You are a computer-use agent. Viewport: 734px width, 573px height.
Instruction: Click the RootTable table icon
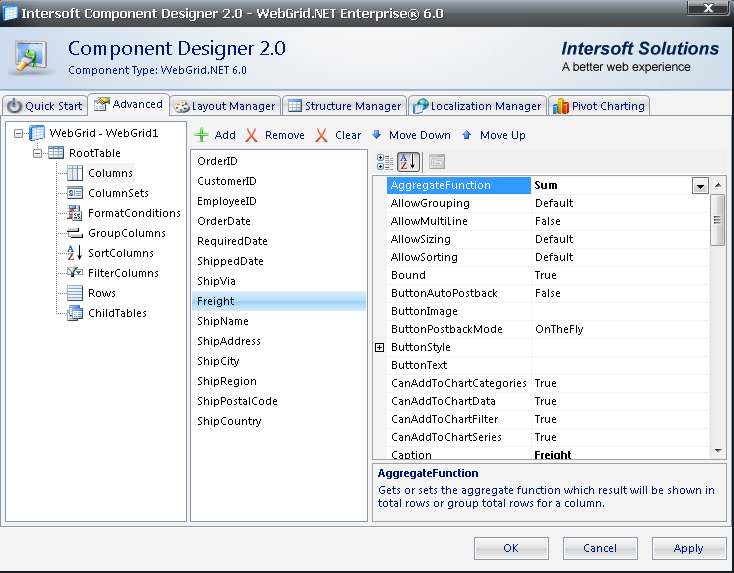point(56,153)
